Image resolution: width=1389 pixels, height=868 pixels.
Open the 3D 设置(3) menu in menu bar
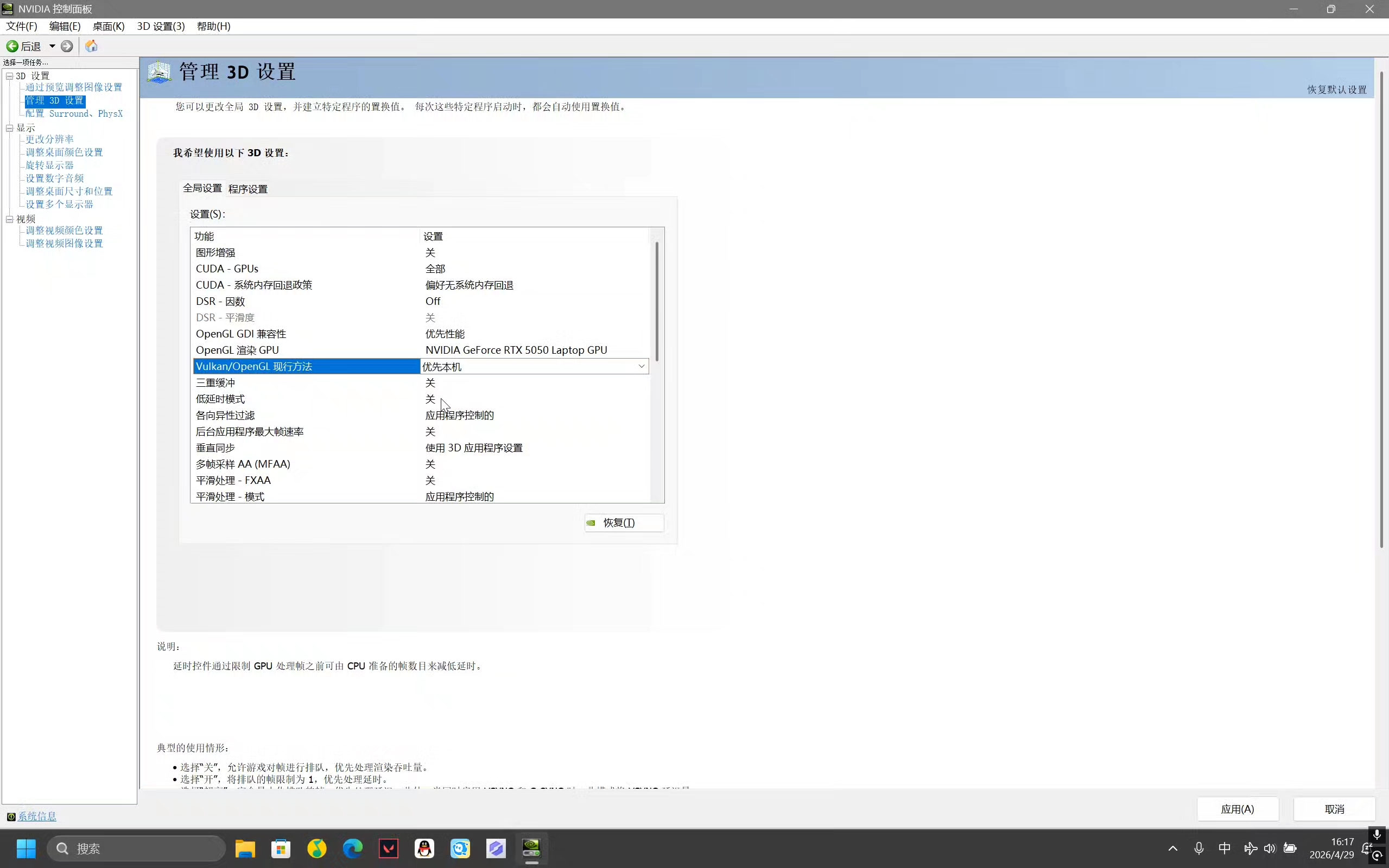tap(161, 27)
